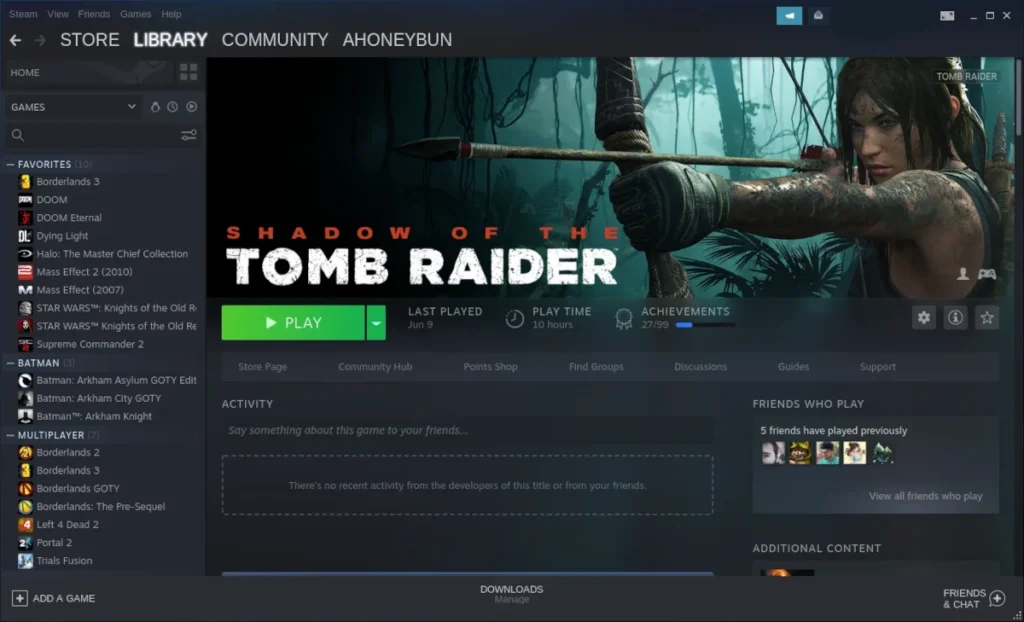Viewport: 1024px width, 622px height.
Task: Open the Friends menu
Action: [x=94, y=14]
